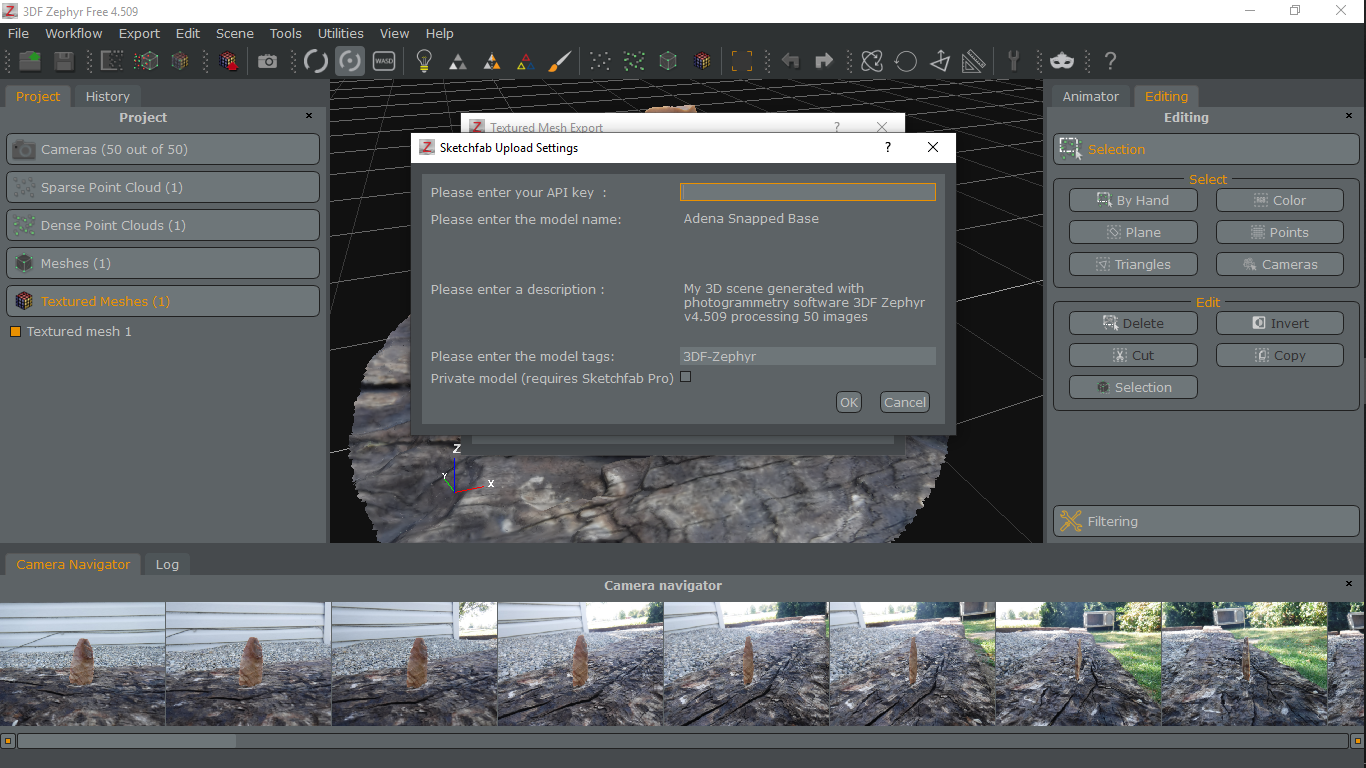Expand the Sparse Point Cloud (1) section
Screen dimensions: 1366x768
pyautogui.click(x=163, y=187)
